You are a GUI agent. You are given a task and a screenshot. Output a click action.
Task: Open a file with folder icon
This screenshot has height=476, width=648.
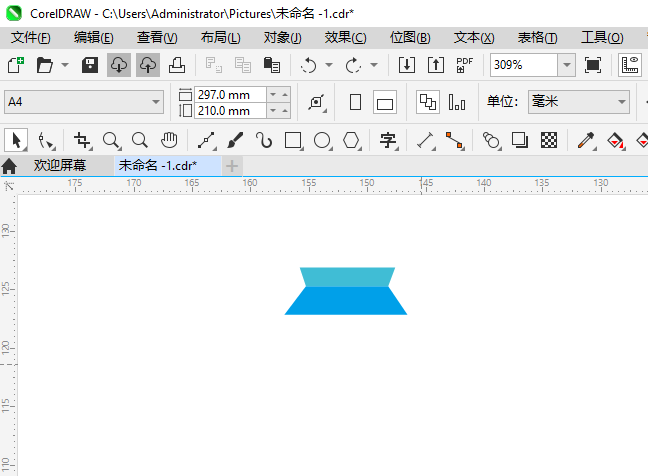pyautogui.click(x=45, y=65)
